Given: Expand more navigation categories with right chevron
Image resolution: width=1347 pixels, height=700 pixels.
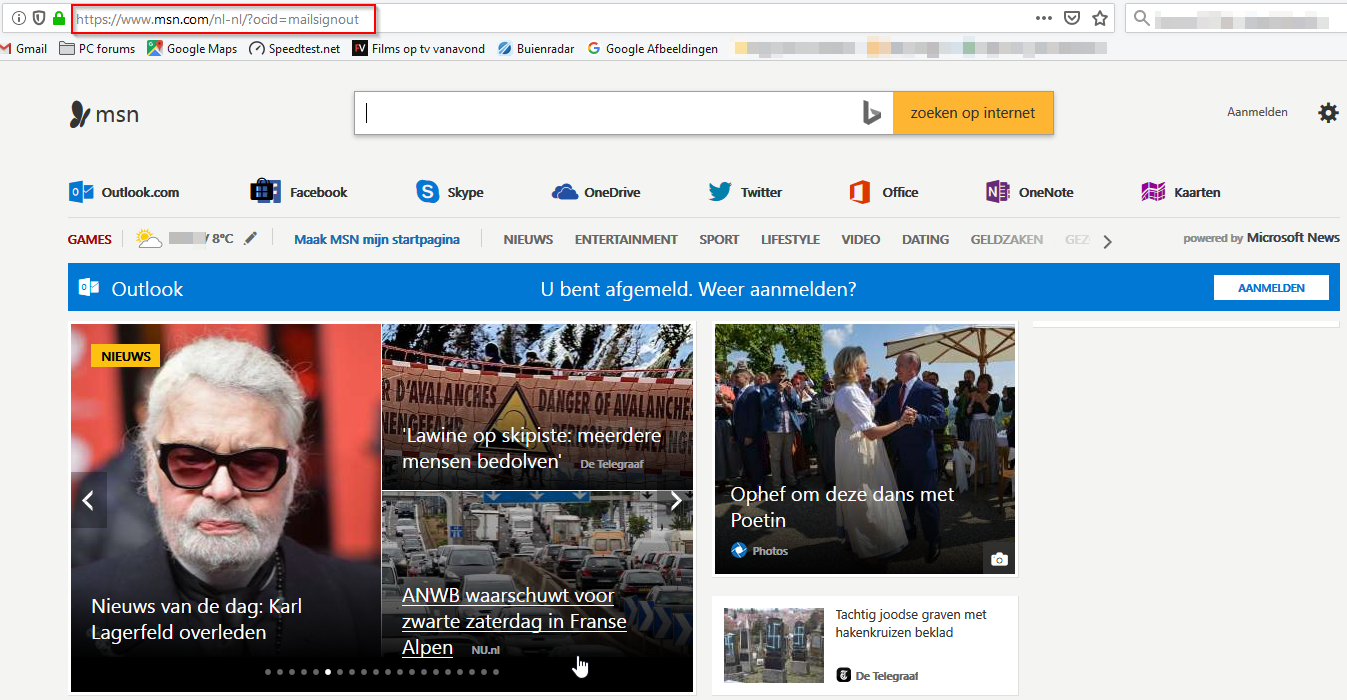Looking at the screenshot, I should coord(1107,240).
